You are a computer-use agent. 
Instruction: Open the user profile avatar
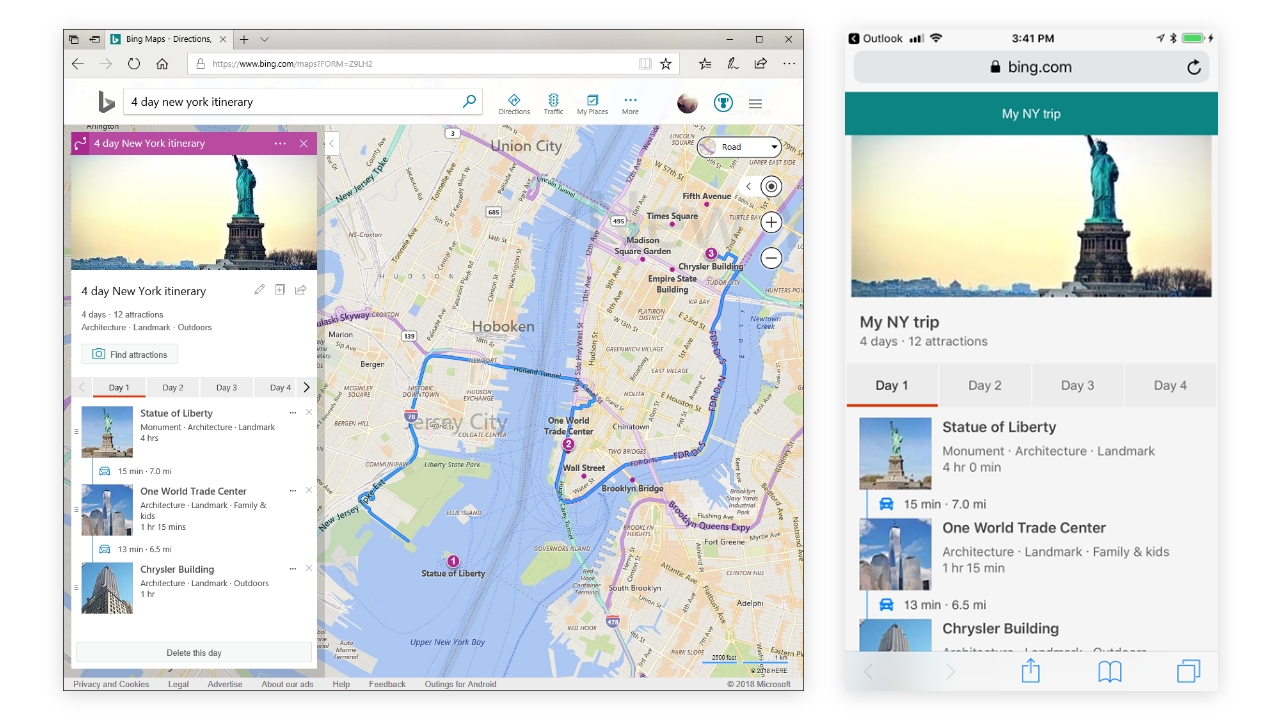[x=687, y=102]
